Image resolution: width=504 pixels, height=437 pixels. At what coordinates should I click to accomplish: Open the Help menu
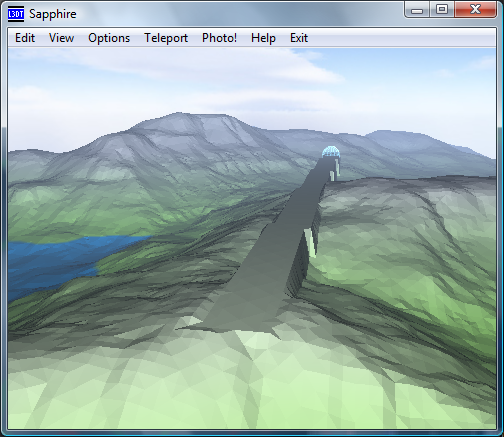pos(263,38)
